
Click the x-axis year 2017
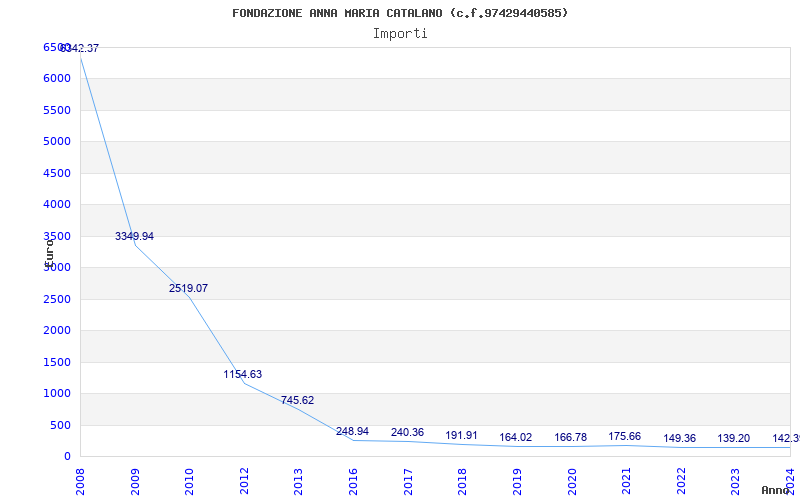click(408, 482)
